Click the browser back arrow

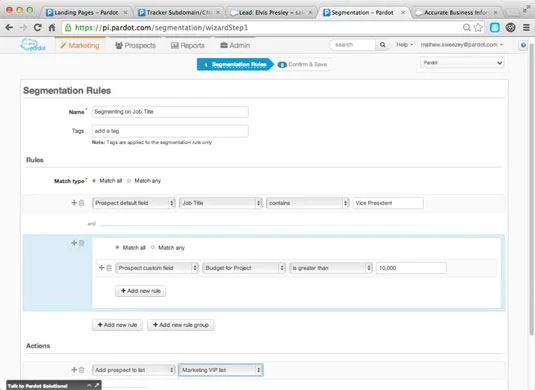pyautogui.click(x=9, y=28)
